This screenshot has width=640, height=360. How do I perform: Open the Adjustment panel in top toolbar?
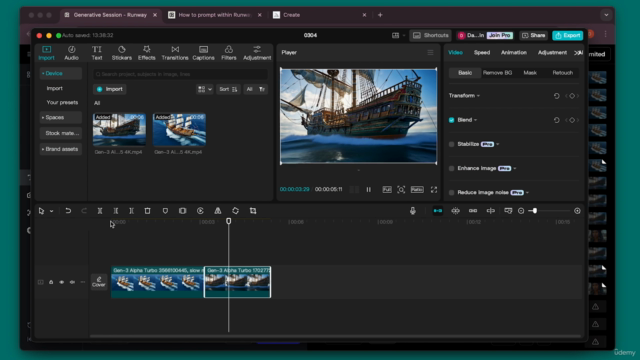coord(257,53)
